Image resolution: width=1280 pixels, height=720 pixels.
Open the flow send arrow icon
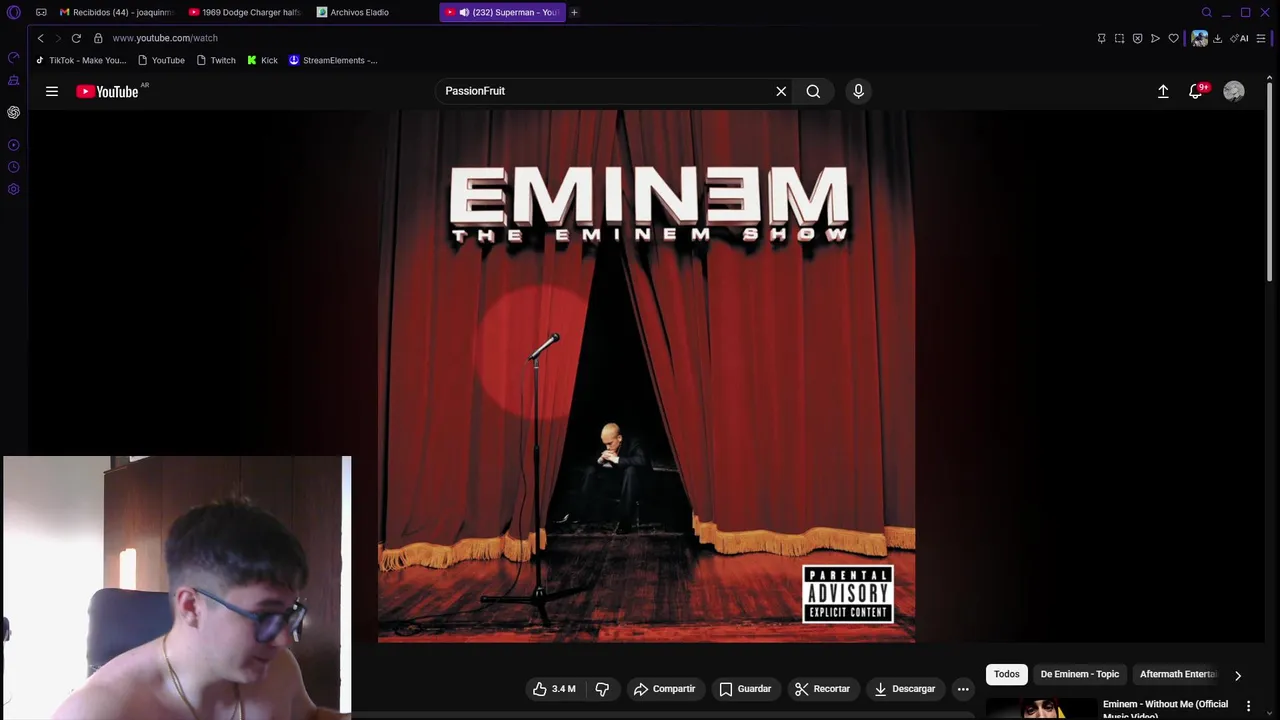[1155, 38]
